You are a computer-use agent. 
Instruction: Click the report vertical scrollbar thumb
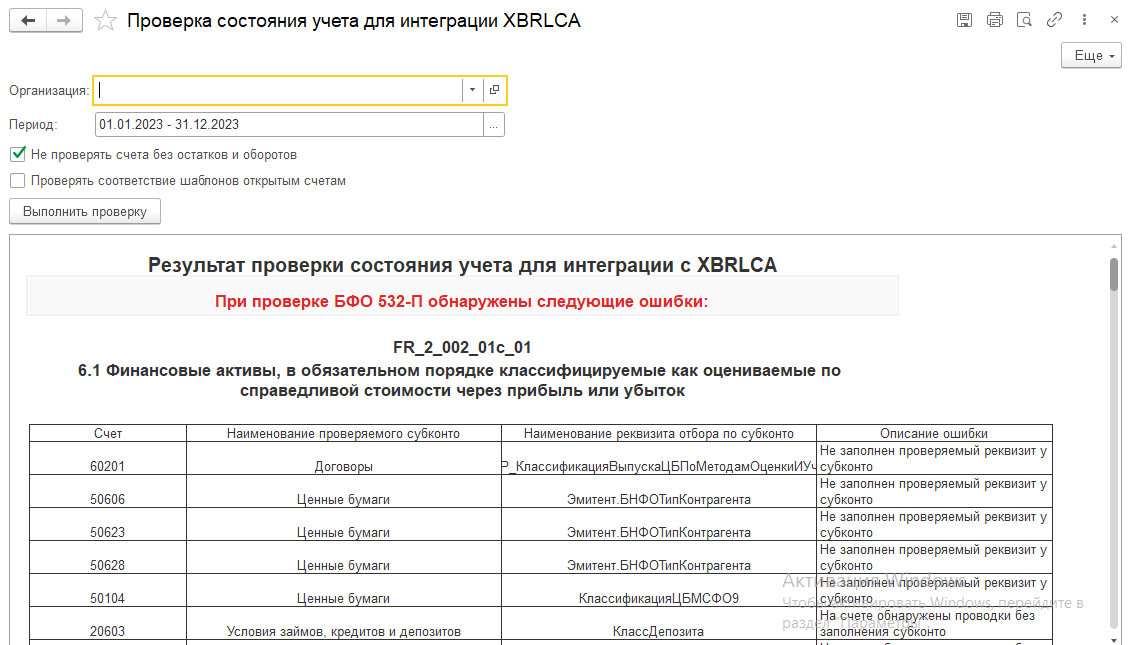click(x=1114, y=274)
